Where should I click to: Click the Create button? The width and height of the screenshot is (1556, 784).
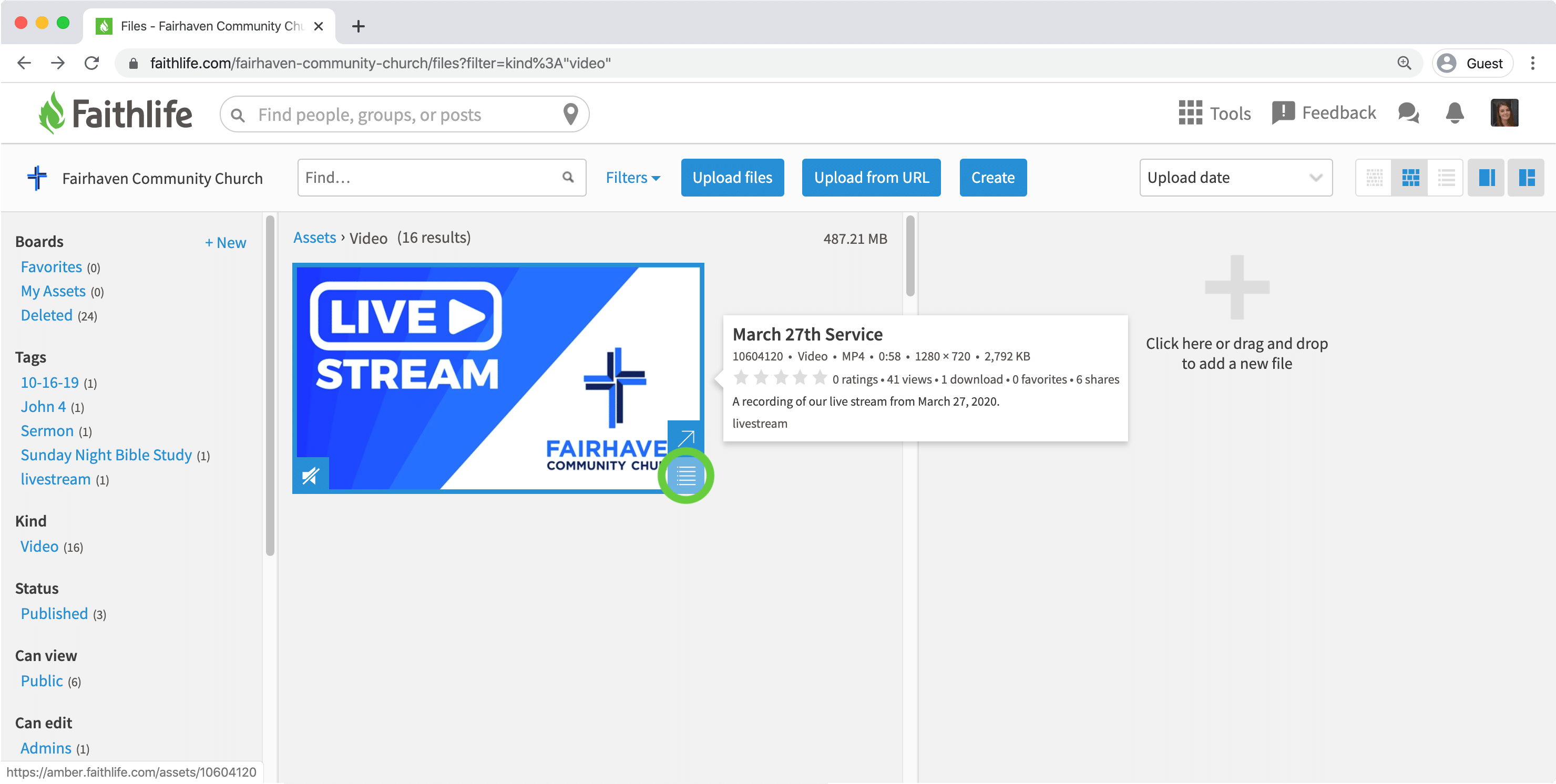pos(992,178)
